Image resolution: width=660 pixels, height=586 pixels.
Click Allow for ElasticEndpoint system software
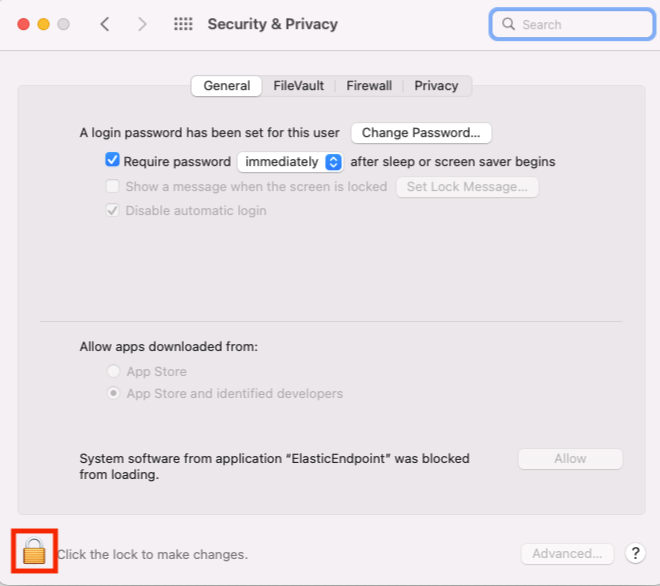570,458
